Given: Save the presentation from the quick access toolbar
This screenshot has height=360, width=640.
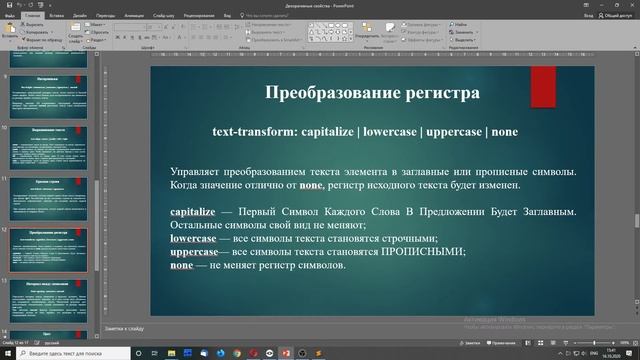Looking at the screenshot, I should click(9, 5).
